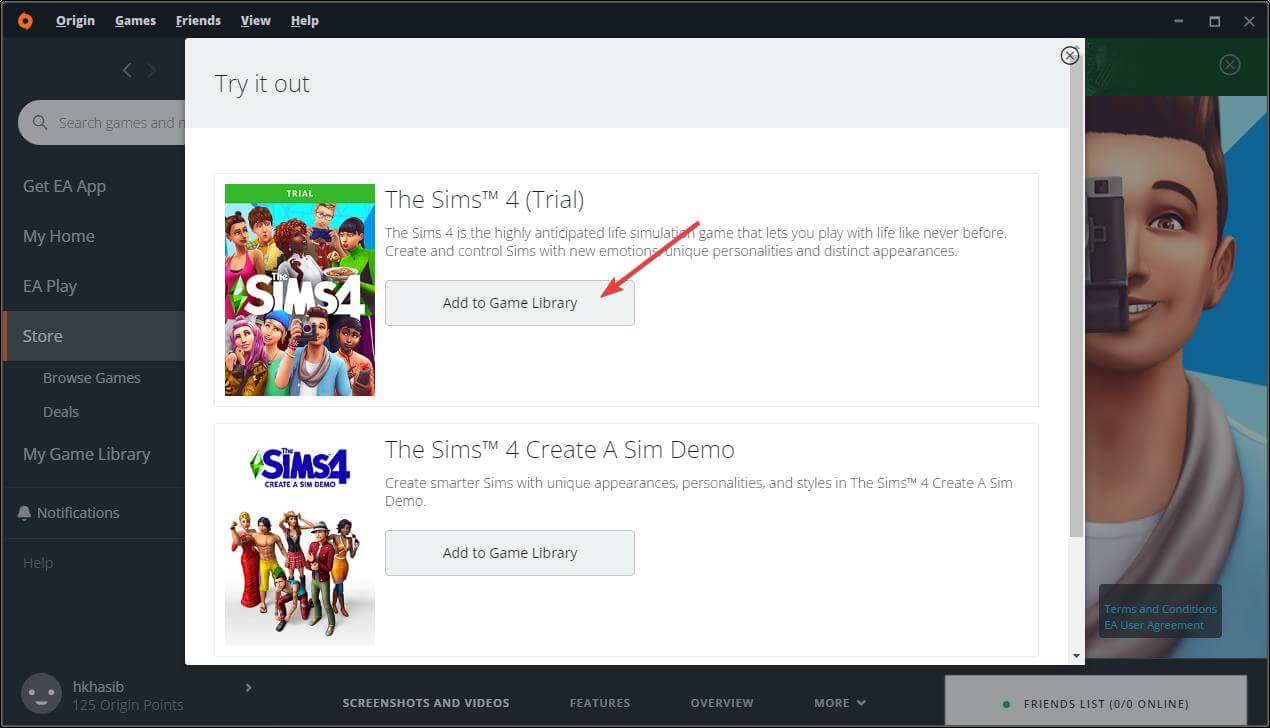
Task: Open Notifications via the bell icon
Action: 24,512
